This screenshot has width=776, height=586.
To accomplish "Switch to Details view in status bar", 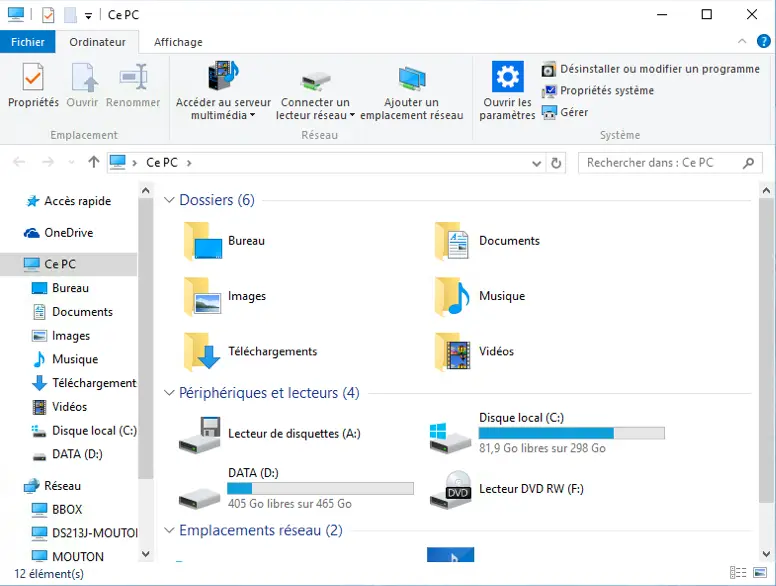I will coord(738,573).
